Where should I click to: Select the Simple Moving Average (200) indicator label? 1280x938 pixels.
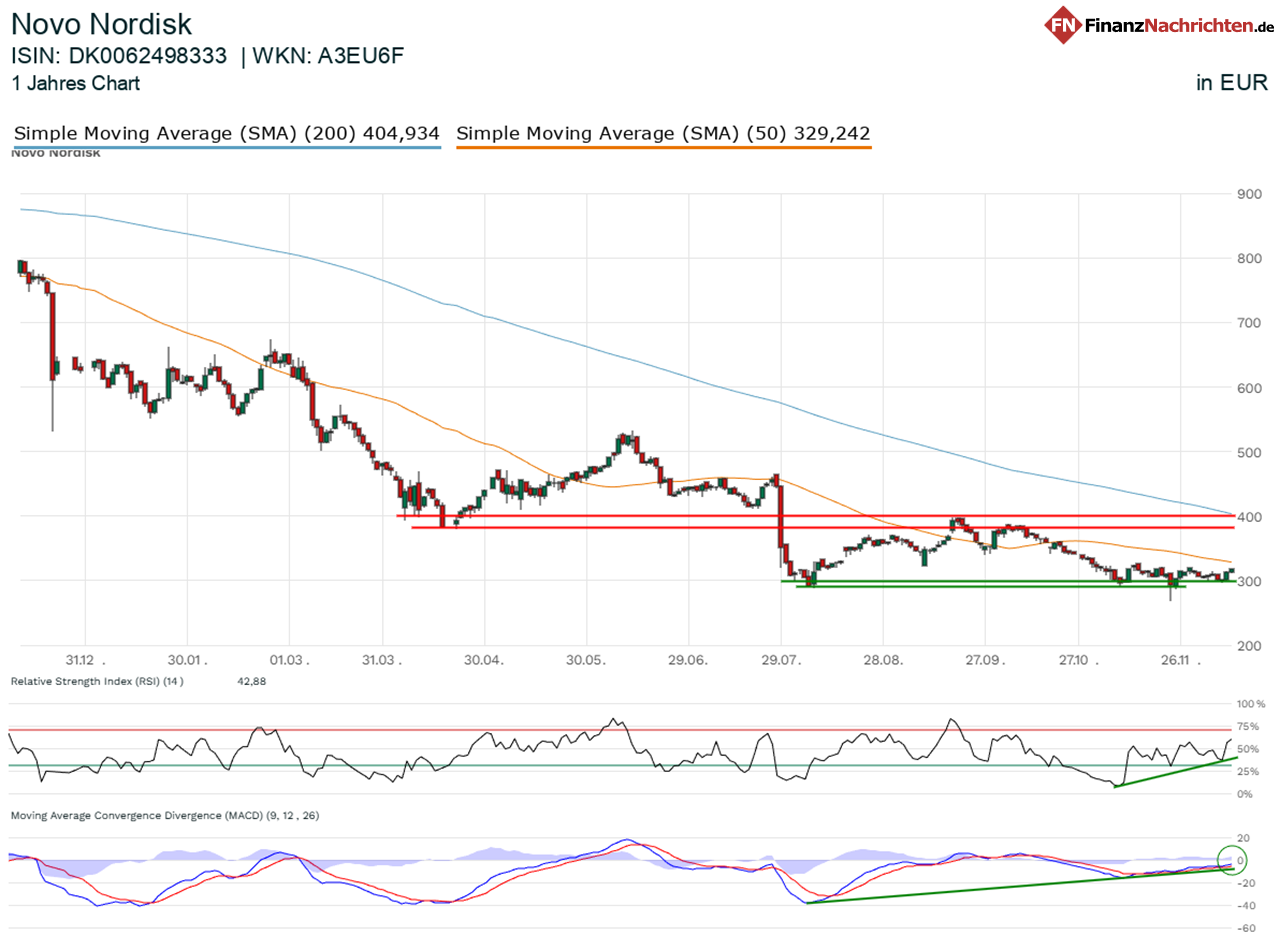(225, 133)
